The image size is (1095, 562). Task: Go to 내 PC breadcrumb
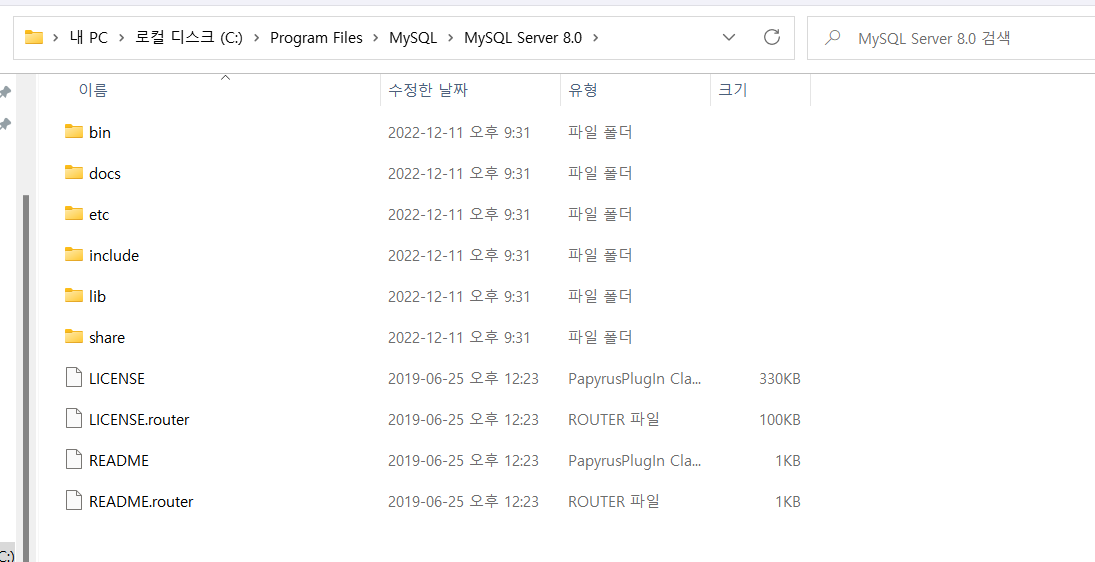(89, 38)
